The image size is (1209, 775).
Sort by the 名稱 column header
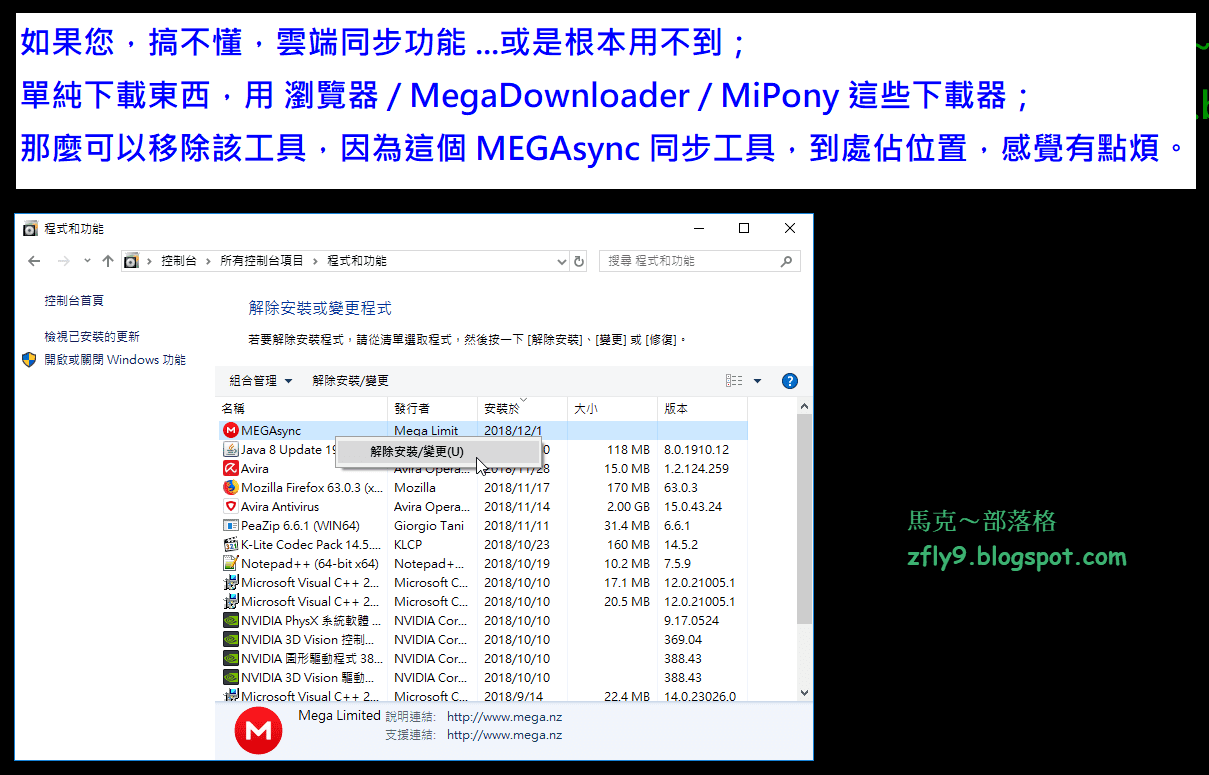pos(302,409)
